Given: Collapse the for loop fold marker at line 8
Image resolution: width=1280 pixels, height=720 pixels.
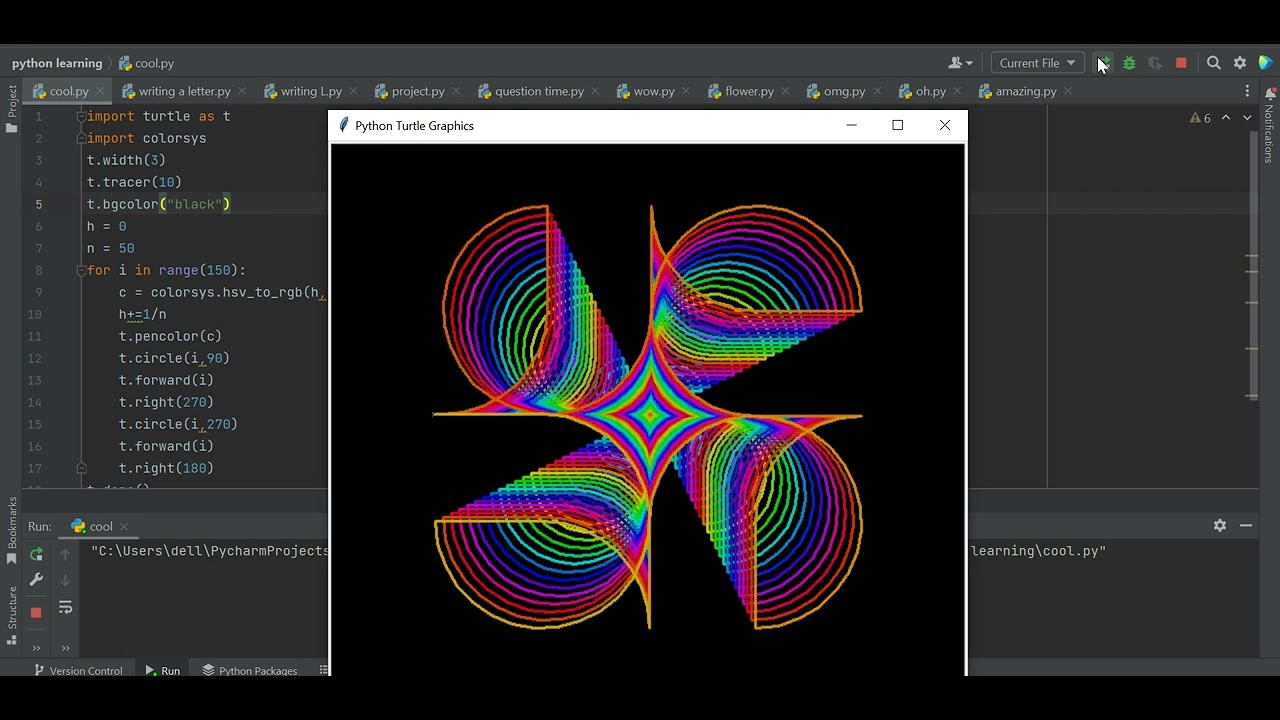Looking at the screenshot, I should pyautogui.click(x=80, y=270).
